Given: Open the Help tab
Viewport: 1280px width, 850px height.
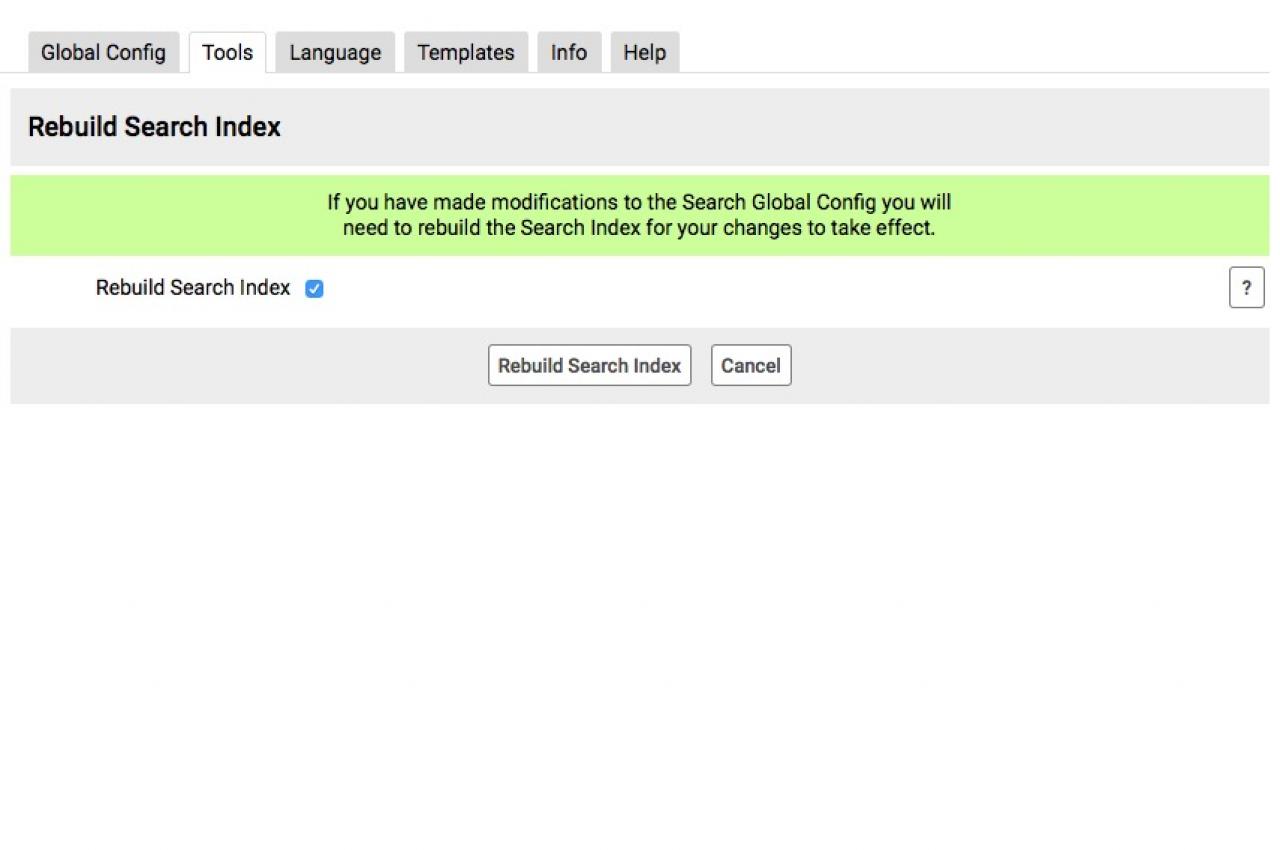Looking at the screenshot, I should coord(645,53).
